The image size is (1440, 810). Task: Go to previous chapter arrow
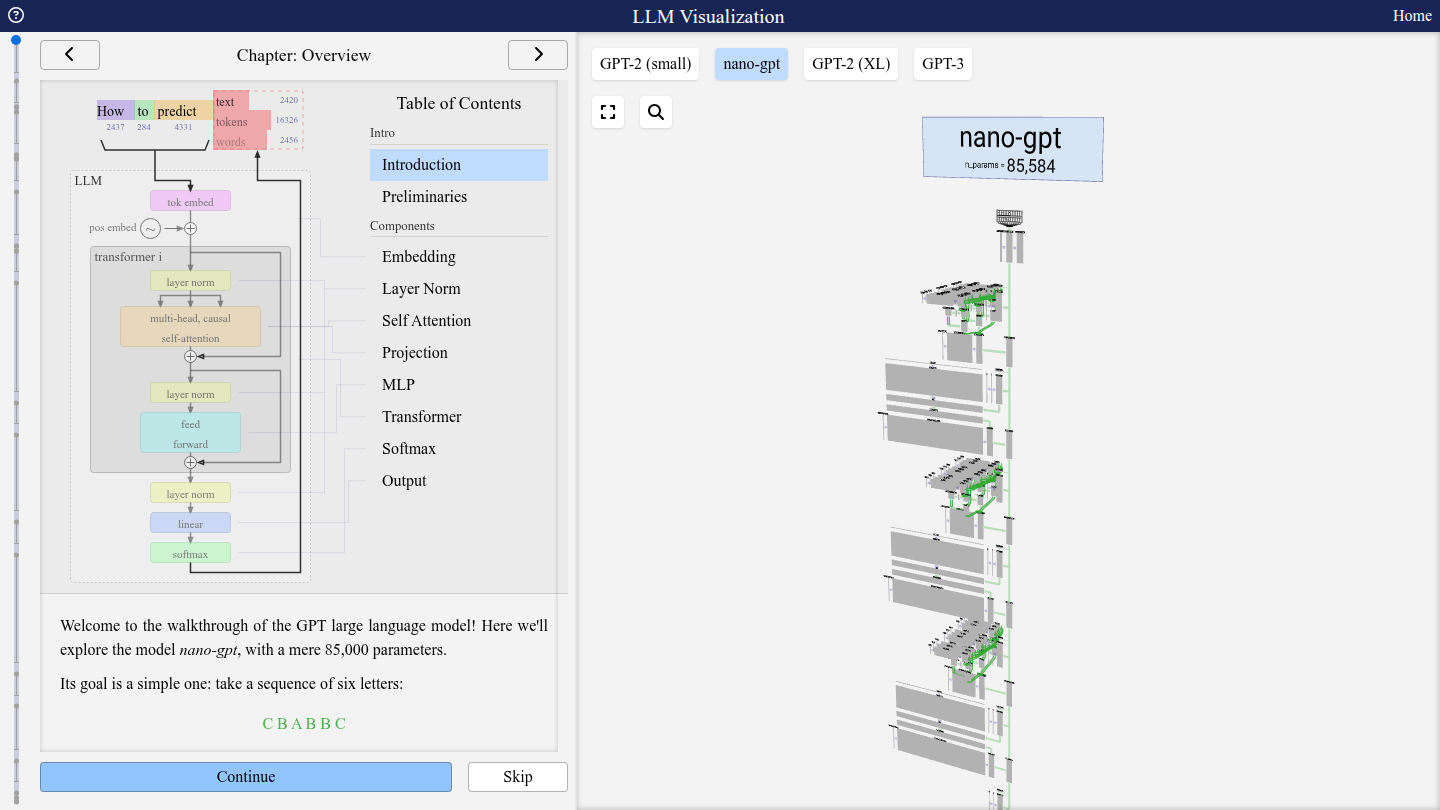coord(70,55)
